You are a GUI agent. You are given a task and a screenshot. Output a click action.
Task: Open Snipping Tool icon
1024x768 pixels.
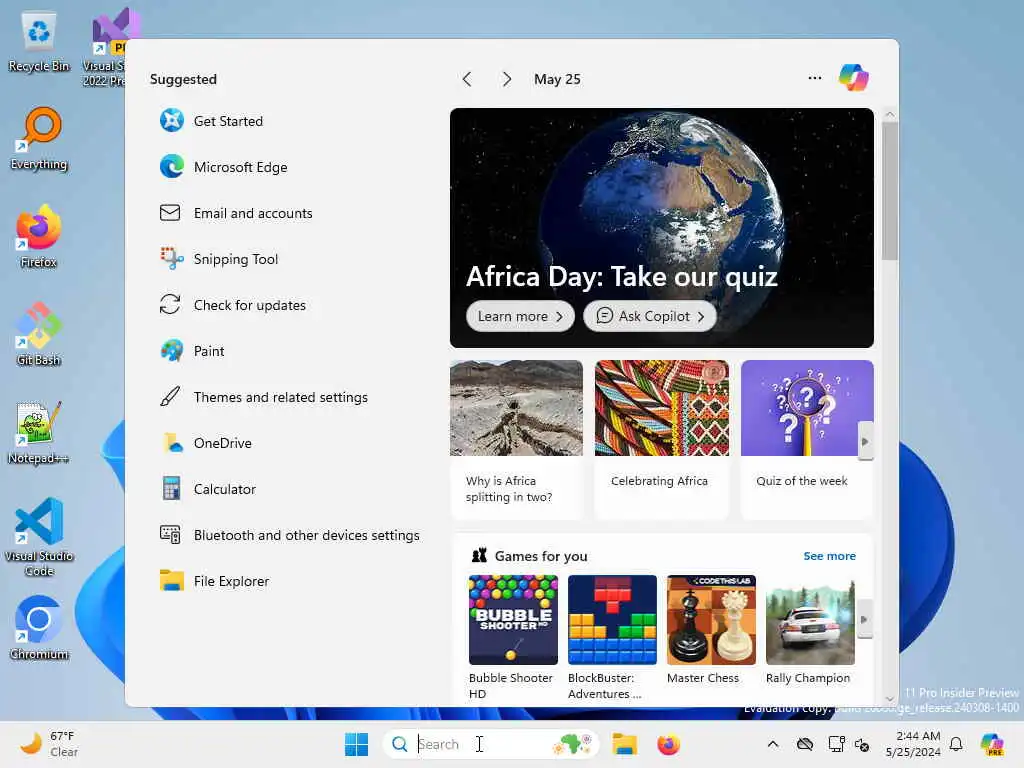[172, 259]
